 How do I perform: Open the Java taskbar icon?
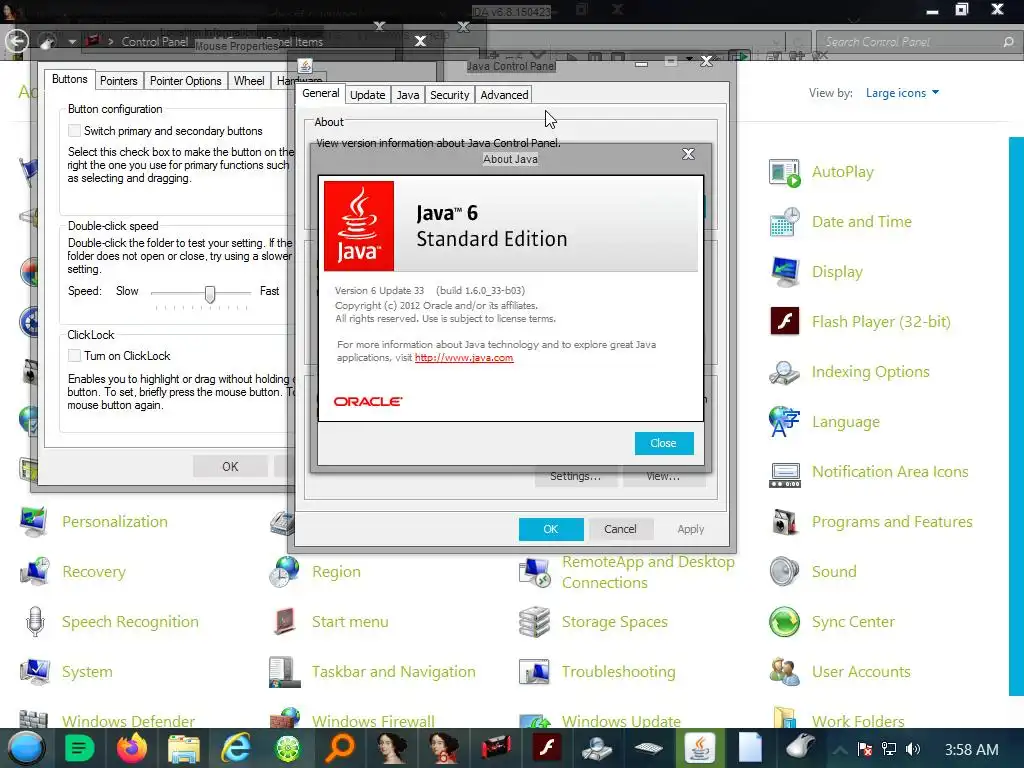[699, 748]
